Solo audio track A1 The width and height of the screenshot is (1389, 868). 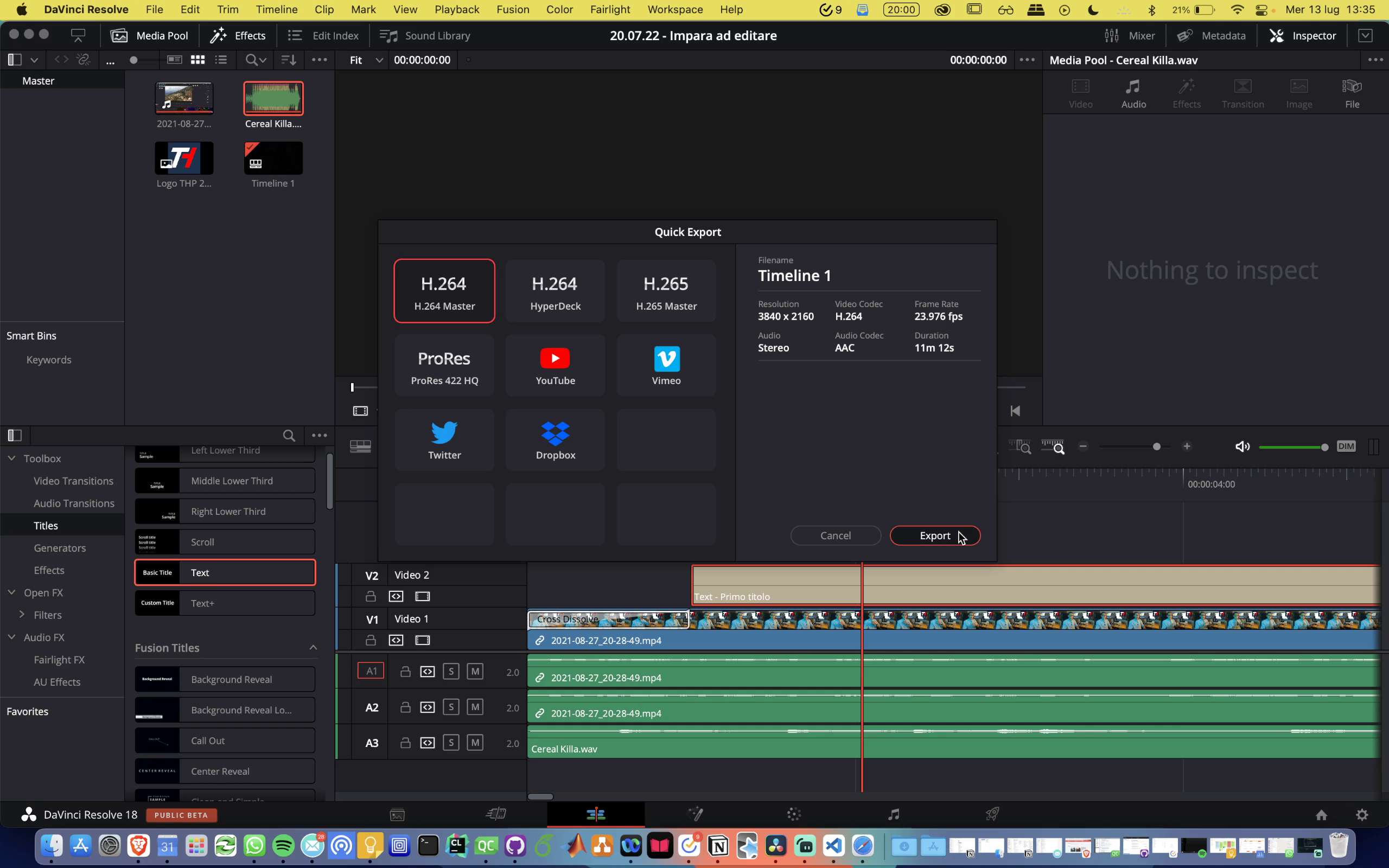point(451,671)
